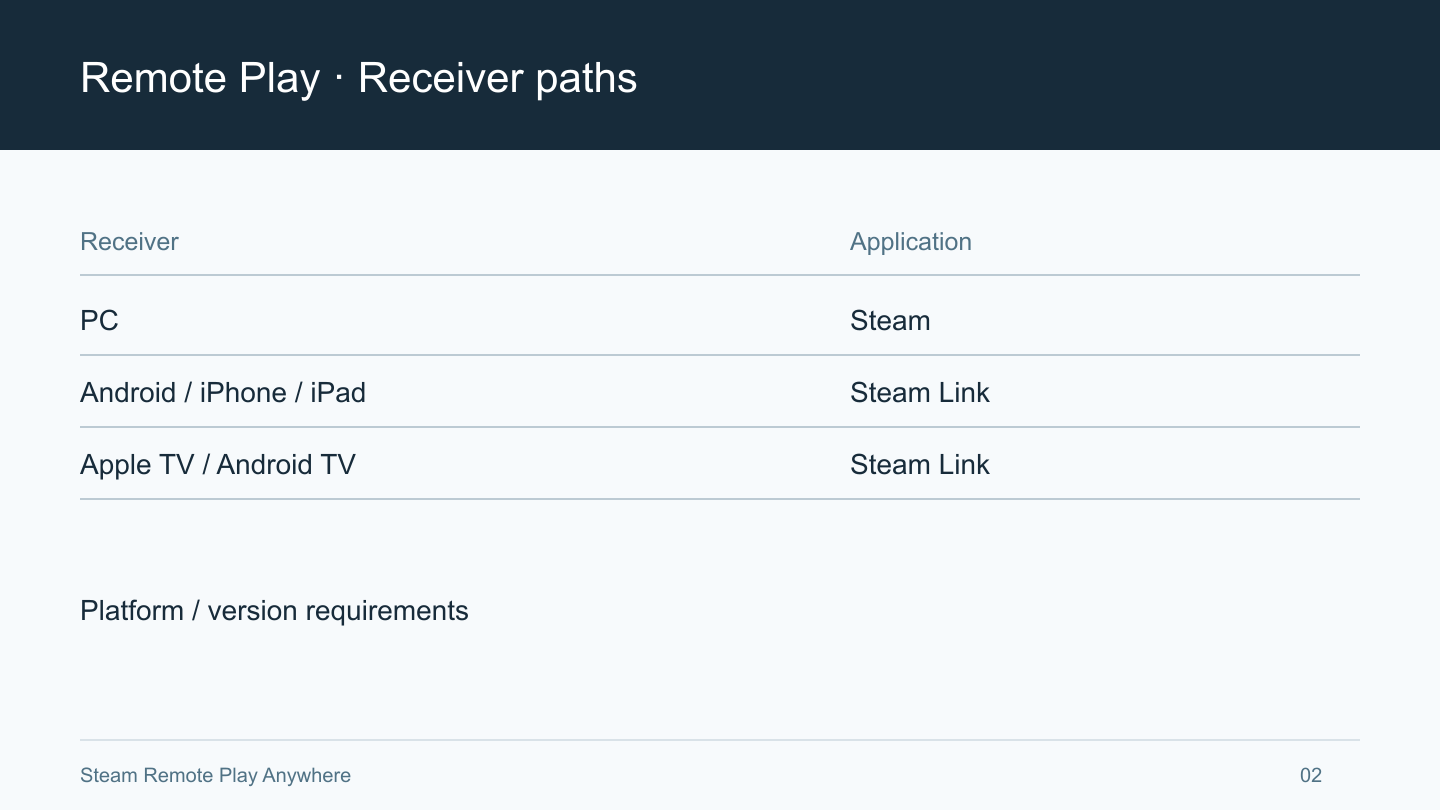Click the "PC" receiver cell

(x=99, y=320)
